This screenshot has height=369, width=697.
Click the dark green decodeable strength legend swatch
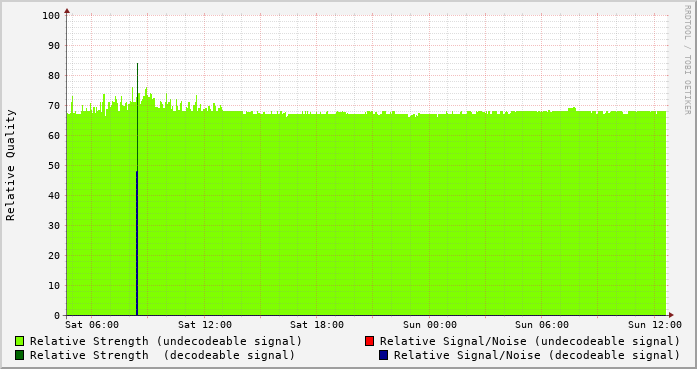tap(20, 355)
